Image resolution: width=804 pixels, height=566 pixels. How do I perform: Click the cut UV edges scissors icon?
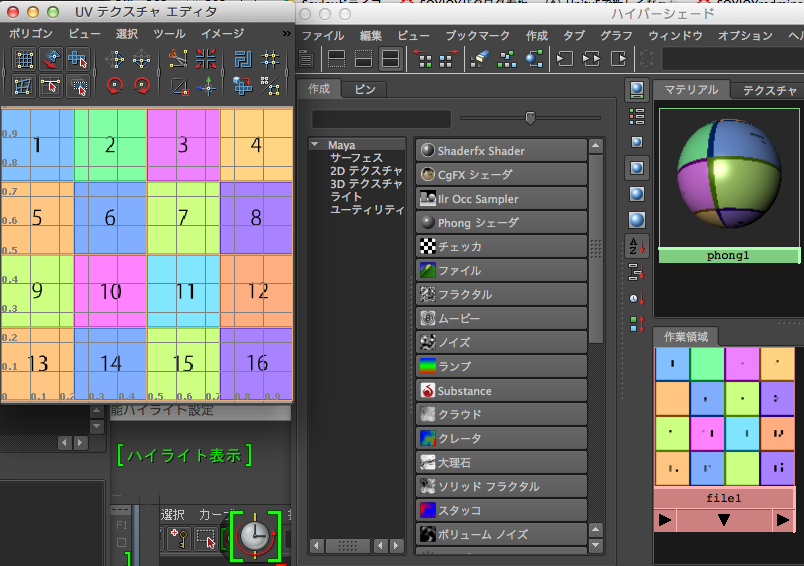tap(178, 60)
